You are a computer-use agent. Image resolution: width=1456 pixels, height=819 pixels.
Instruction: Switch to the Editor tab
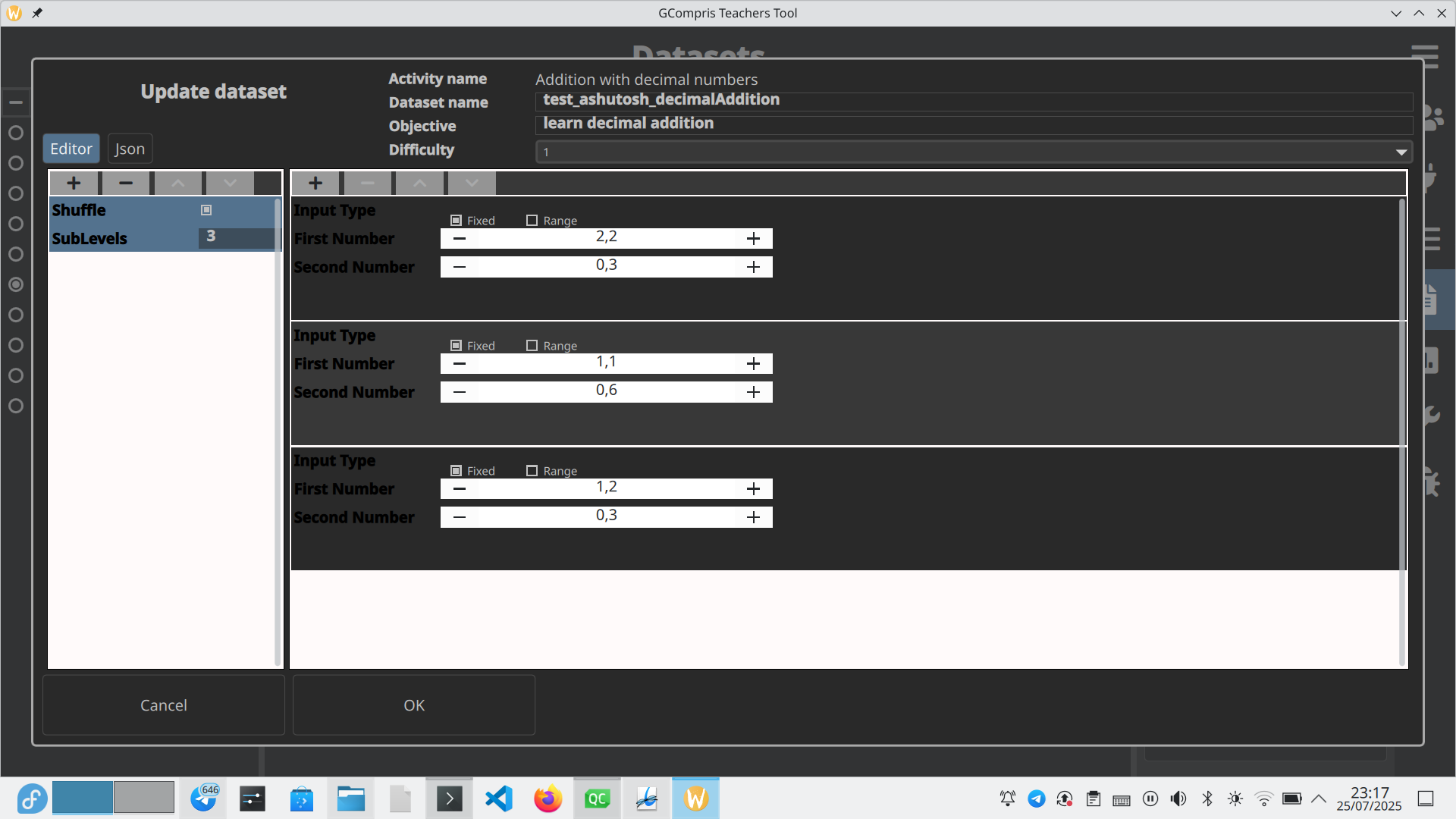click(71, 149)
